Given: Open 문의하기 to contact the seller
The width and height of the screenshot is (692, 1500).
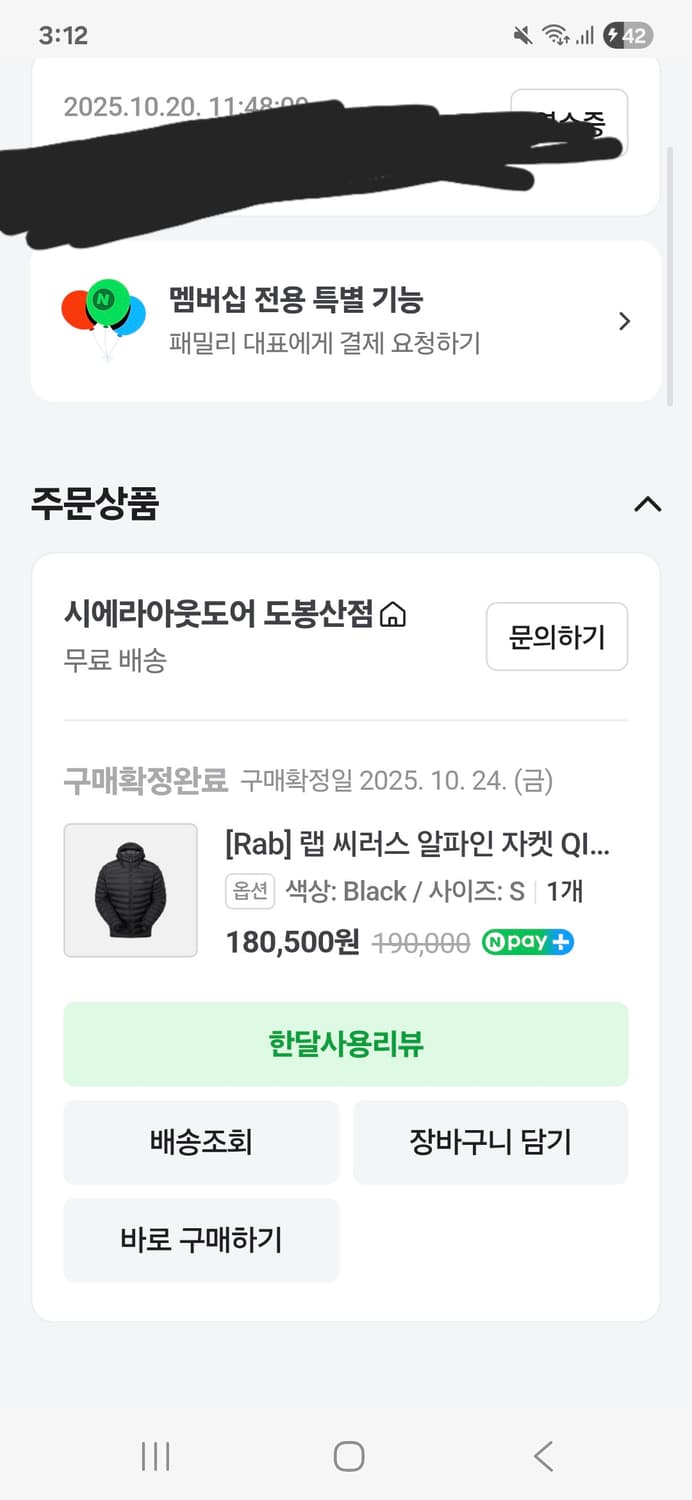Looking at the screenshot, I should pos(556,637).
